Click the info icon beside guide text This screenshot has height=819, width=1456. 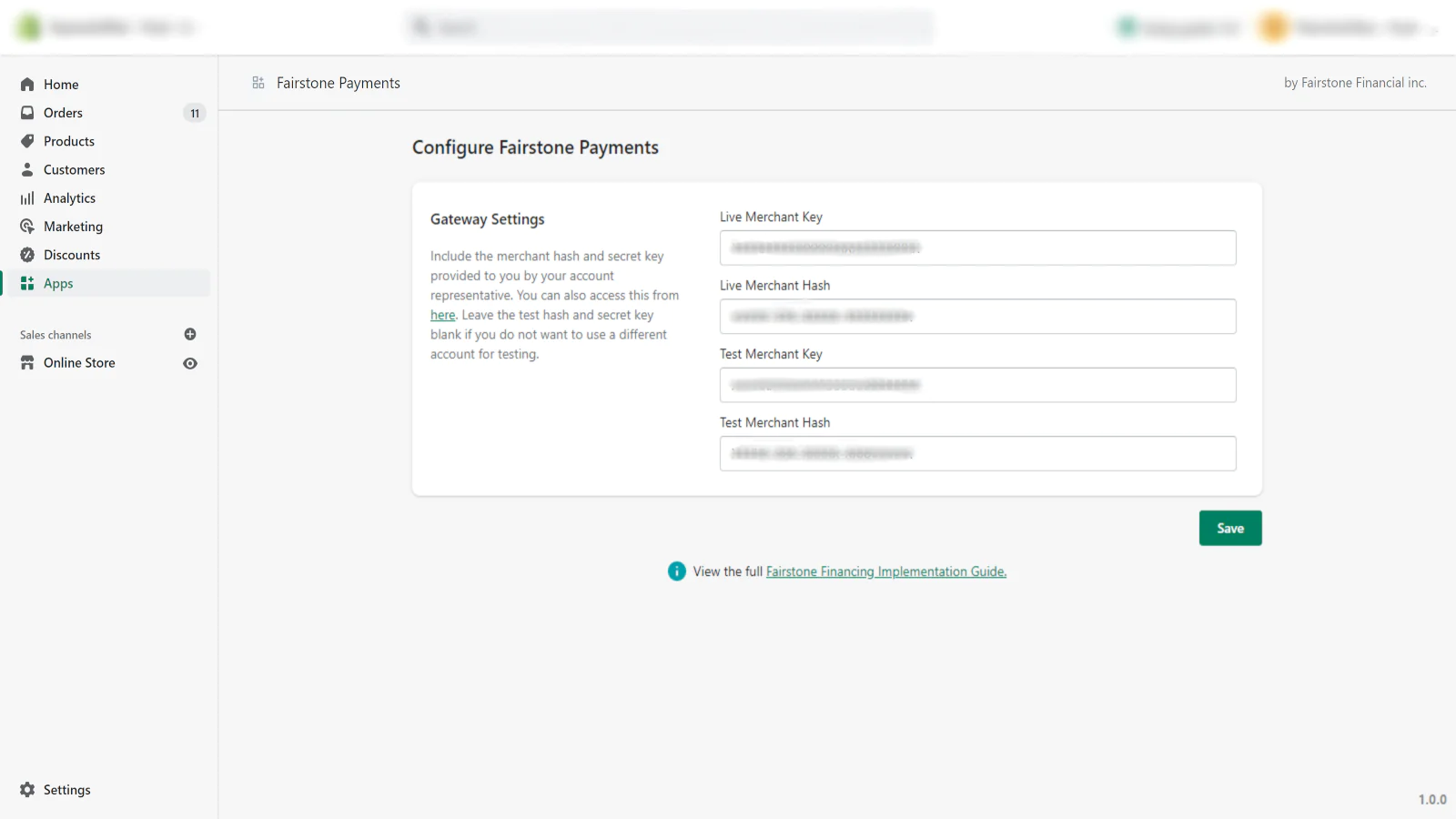[x=676, y=571]
